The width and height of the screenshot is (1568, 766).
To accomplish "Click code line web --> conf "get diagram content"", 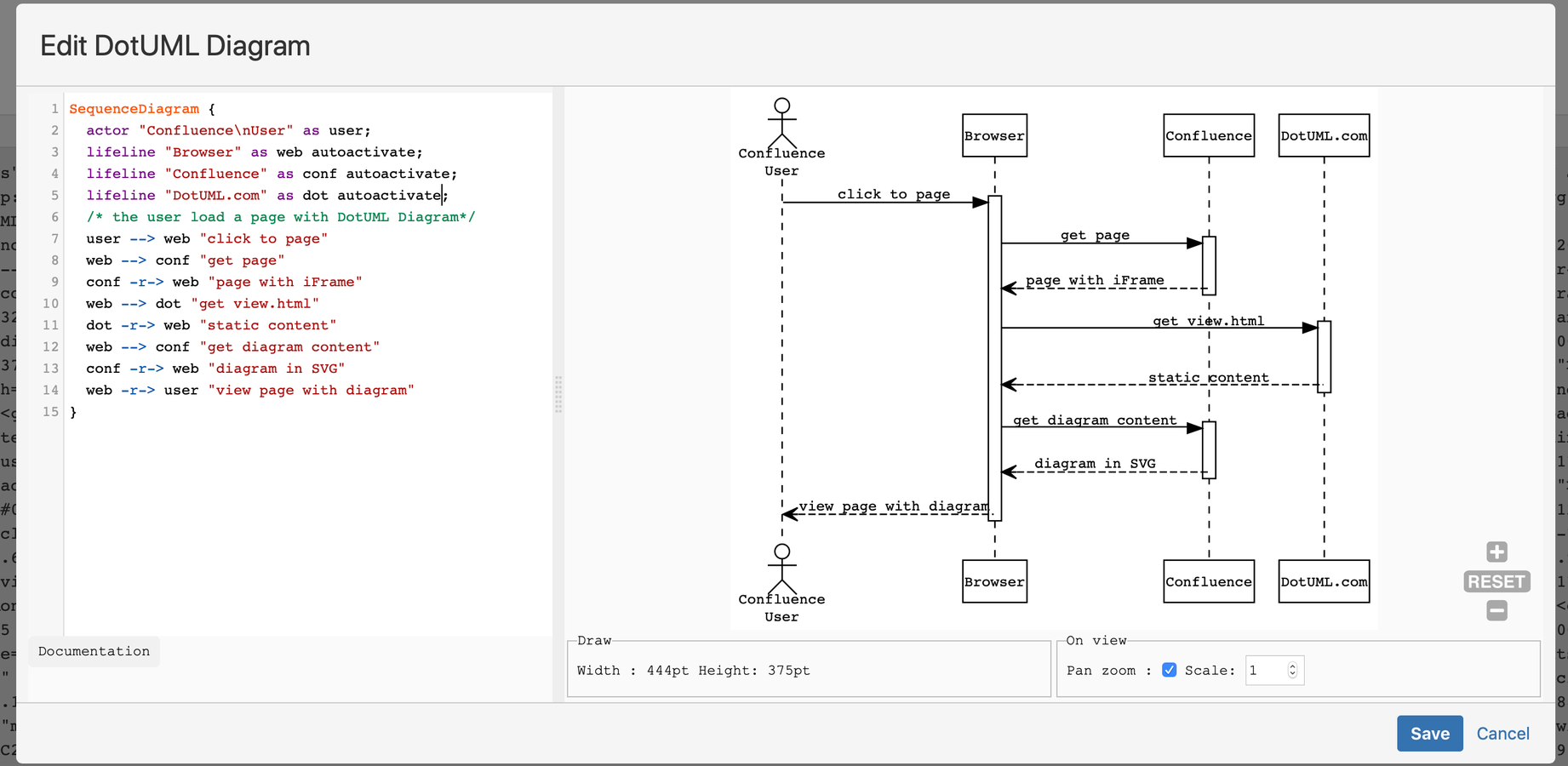I will (233, 347).
